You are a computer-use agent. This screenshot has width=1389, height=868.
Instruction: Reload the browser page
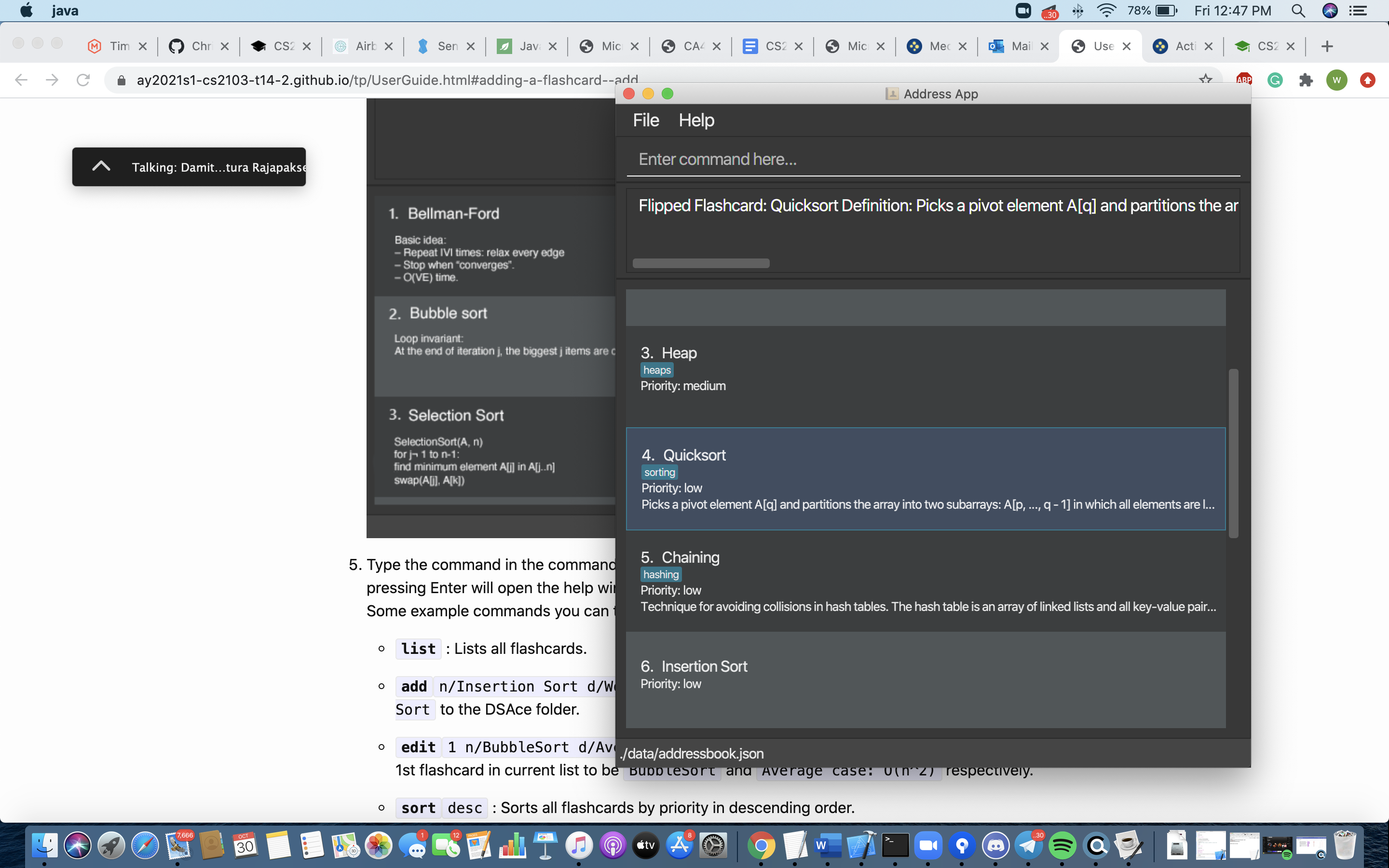click(x=83, y=80)
